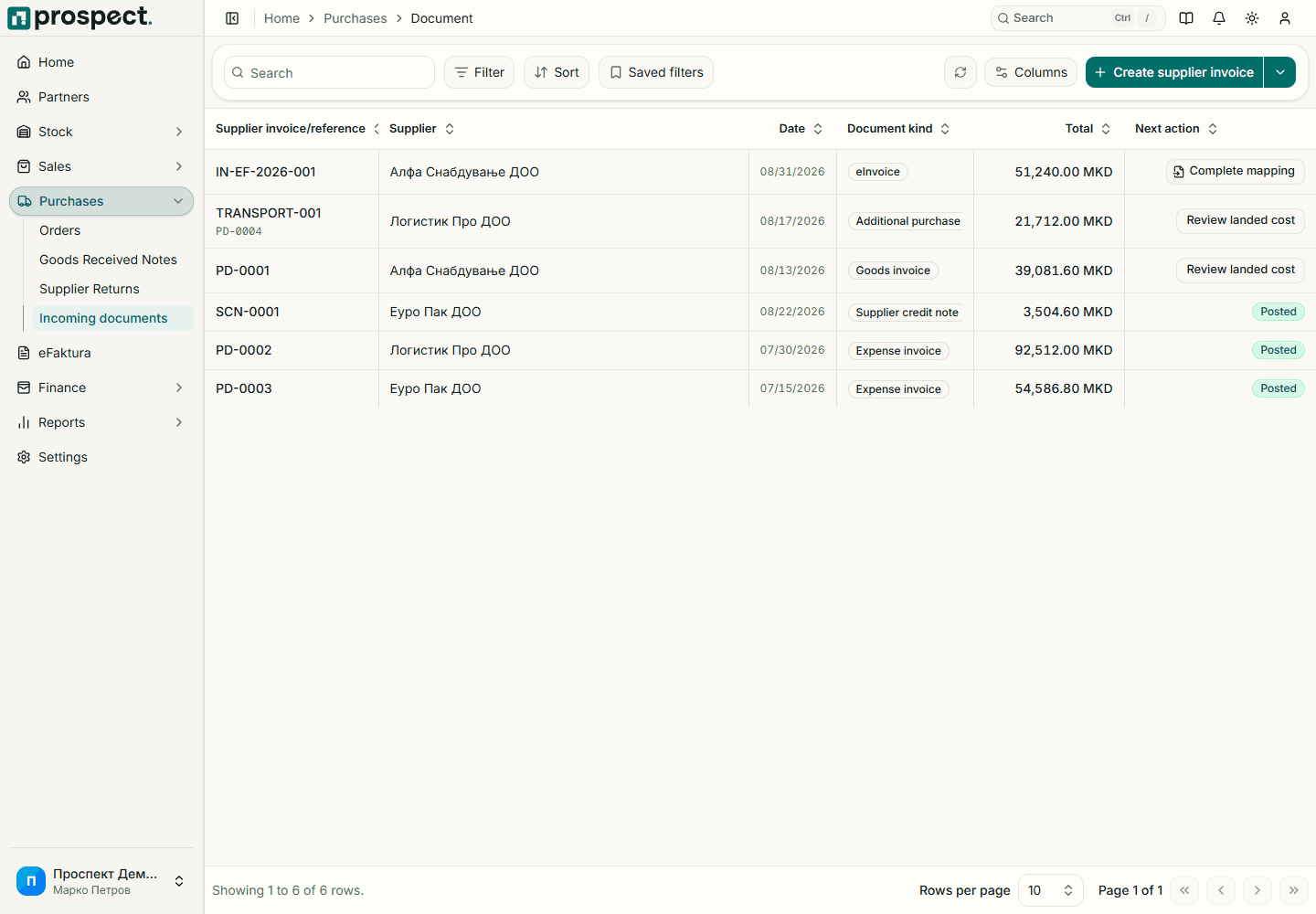Switch theme with the sun icon
The width and height of the screenshot is (1316, 914).
pos(1252,18)
